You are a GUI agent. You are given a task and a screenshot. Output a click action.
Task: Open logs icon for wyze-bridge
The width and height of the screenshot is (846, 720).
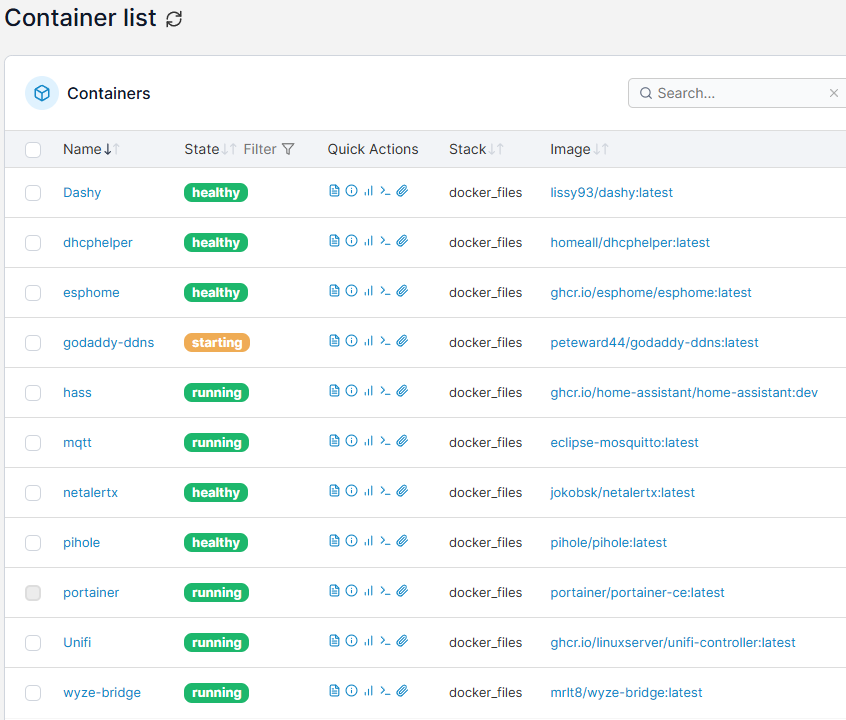(x=335, y=691)
